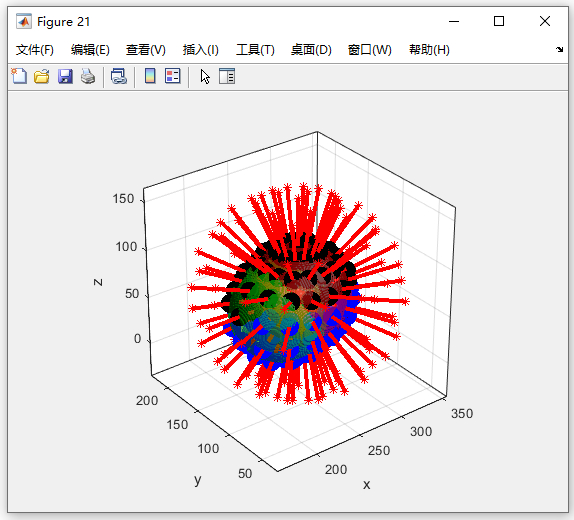Open a file with the folder icon

click(42, 77)
